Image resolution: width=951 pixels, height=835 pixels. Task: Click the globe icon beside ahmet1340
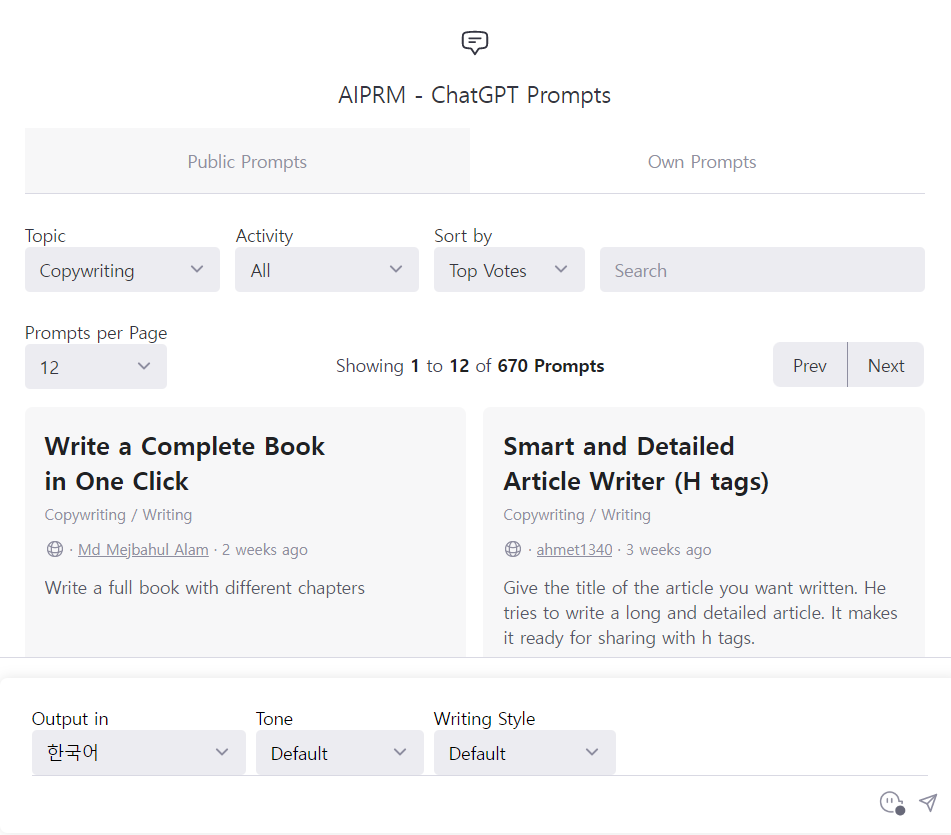pos(513,549)
